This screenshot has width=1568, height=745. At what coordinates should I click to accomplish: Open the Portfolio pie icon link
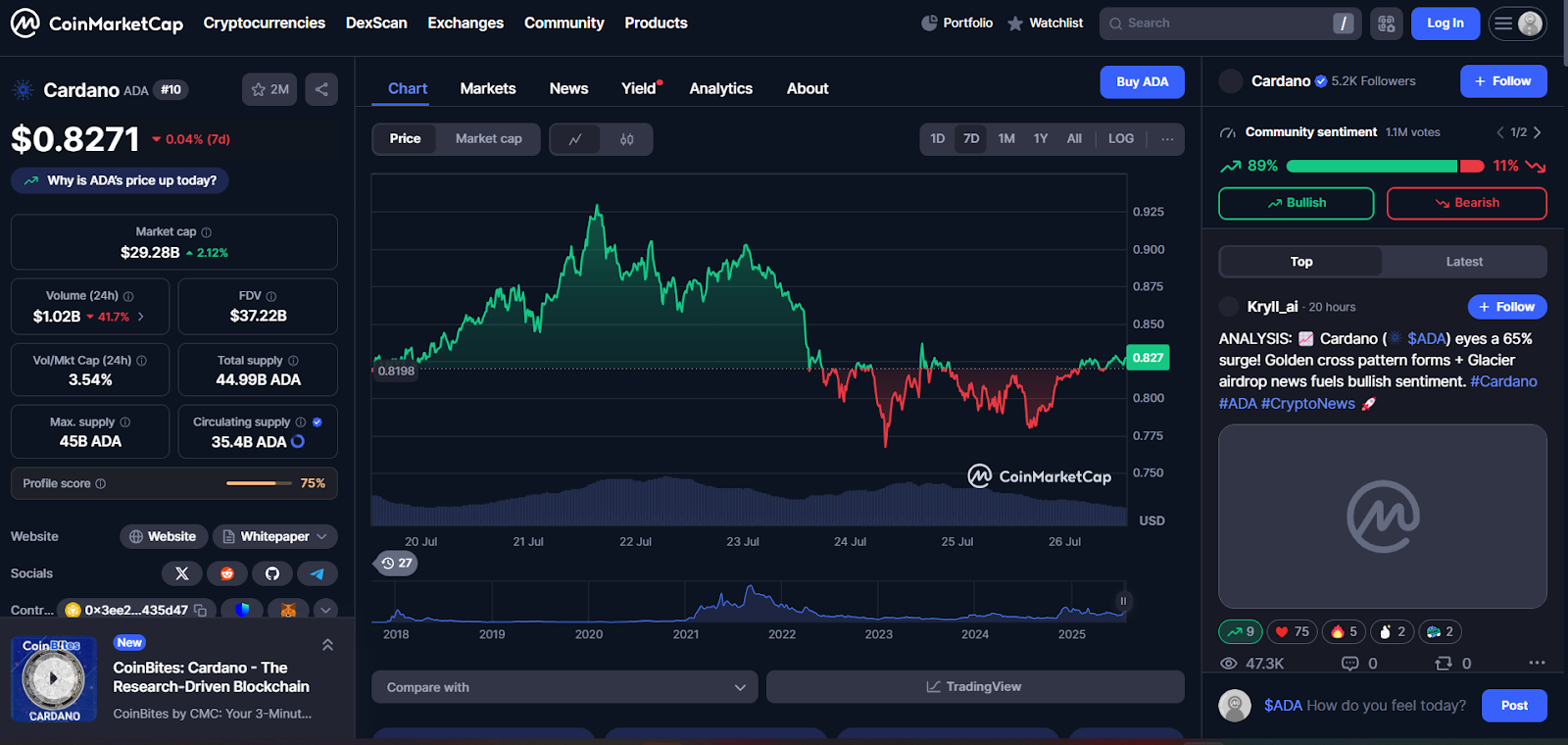pos(957,23)
